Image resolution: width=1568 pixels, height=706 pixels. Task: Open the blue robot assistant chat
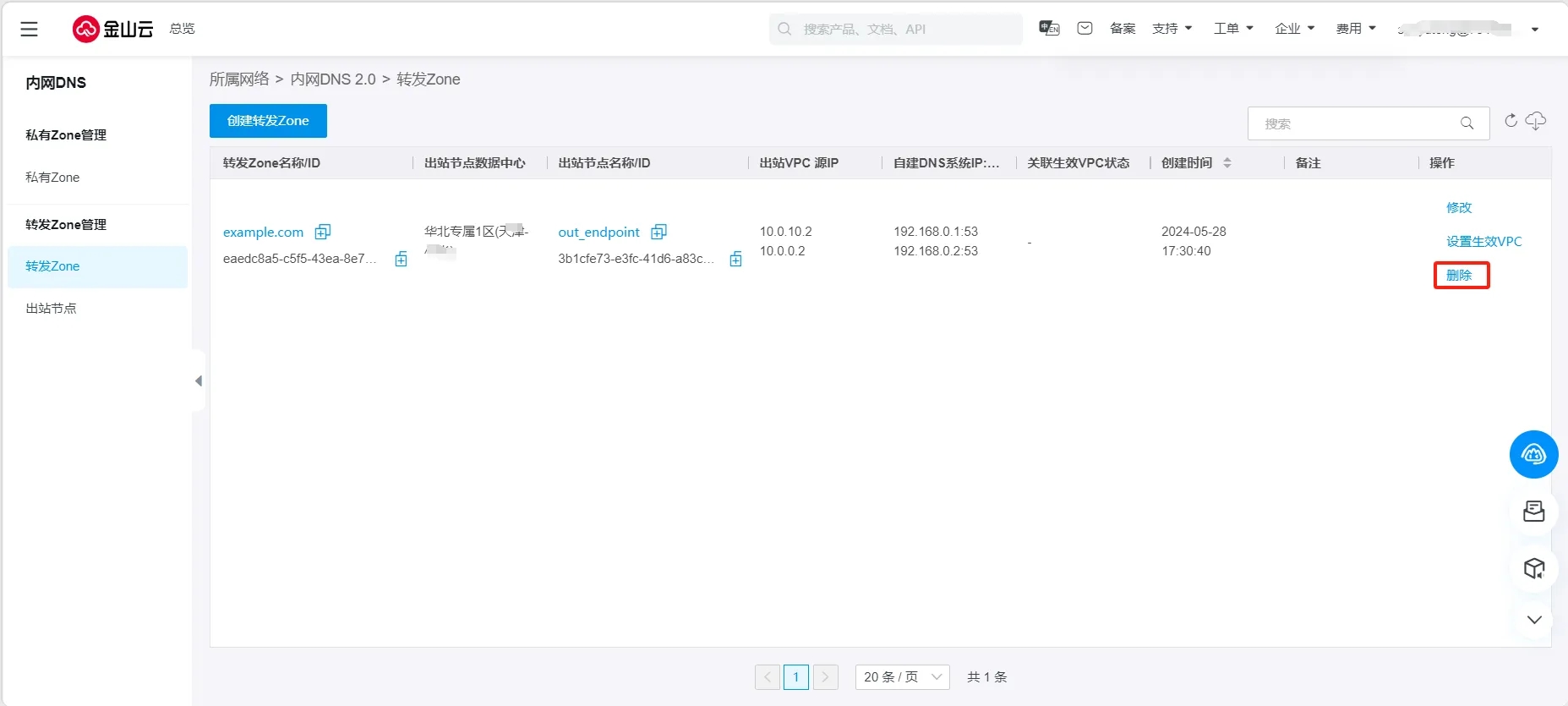1533,455
